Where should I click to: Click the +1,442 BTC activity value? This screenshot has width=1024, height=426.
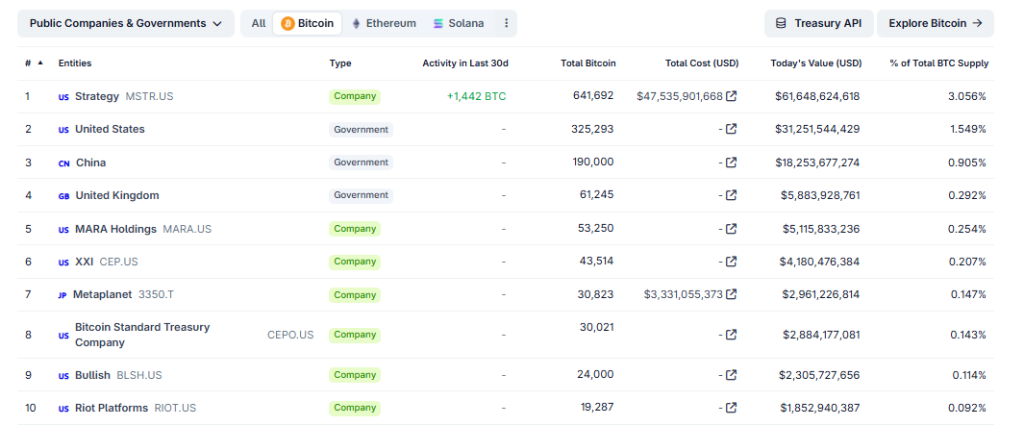tap(477, 96)
